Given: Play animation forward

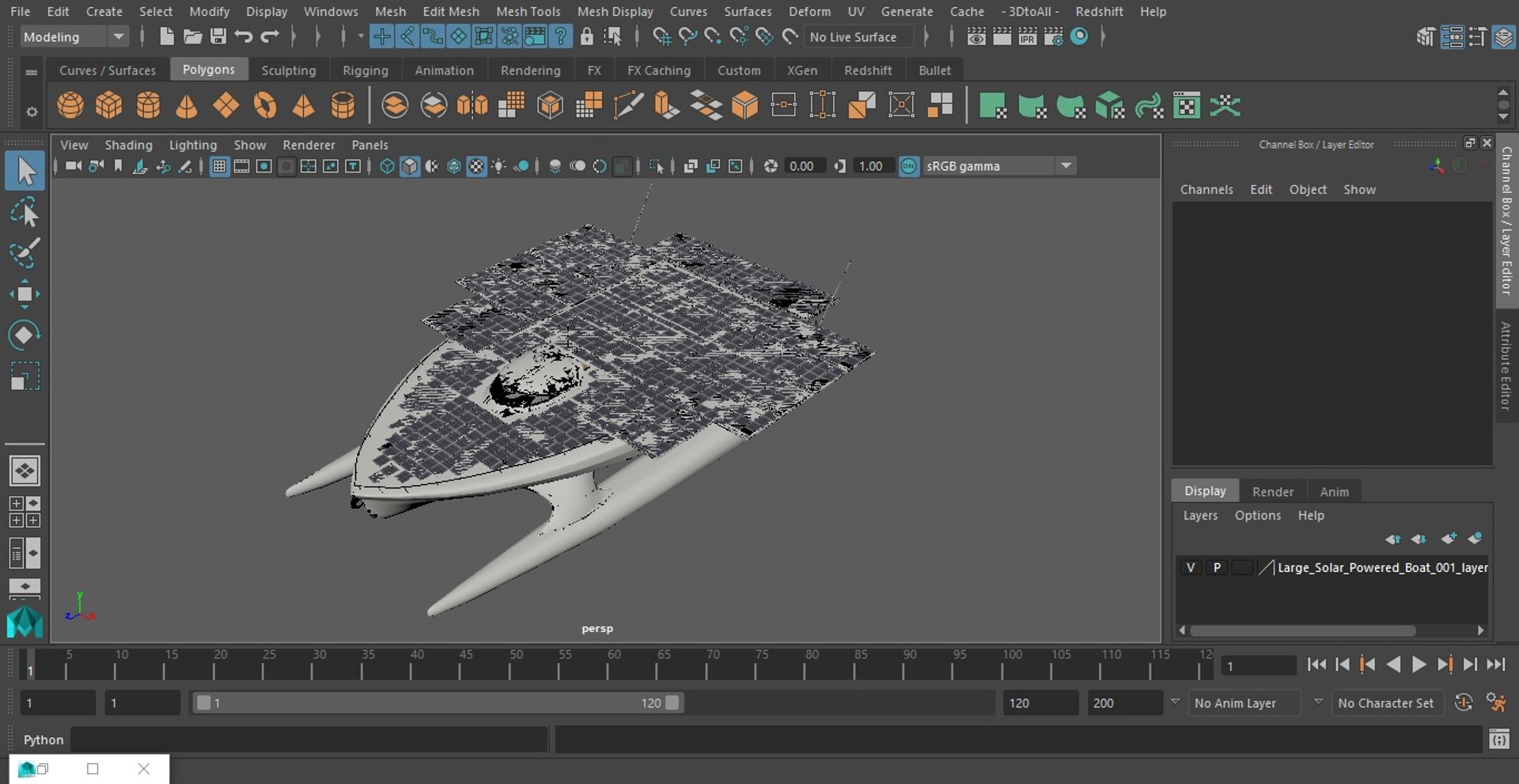Looking at the screenshot, I should (1419, 665).
